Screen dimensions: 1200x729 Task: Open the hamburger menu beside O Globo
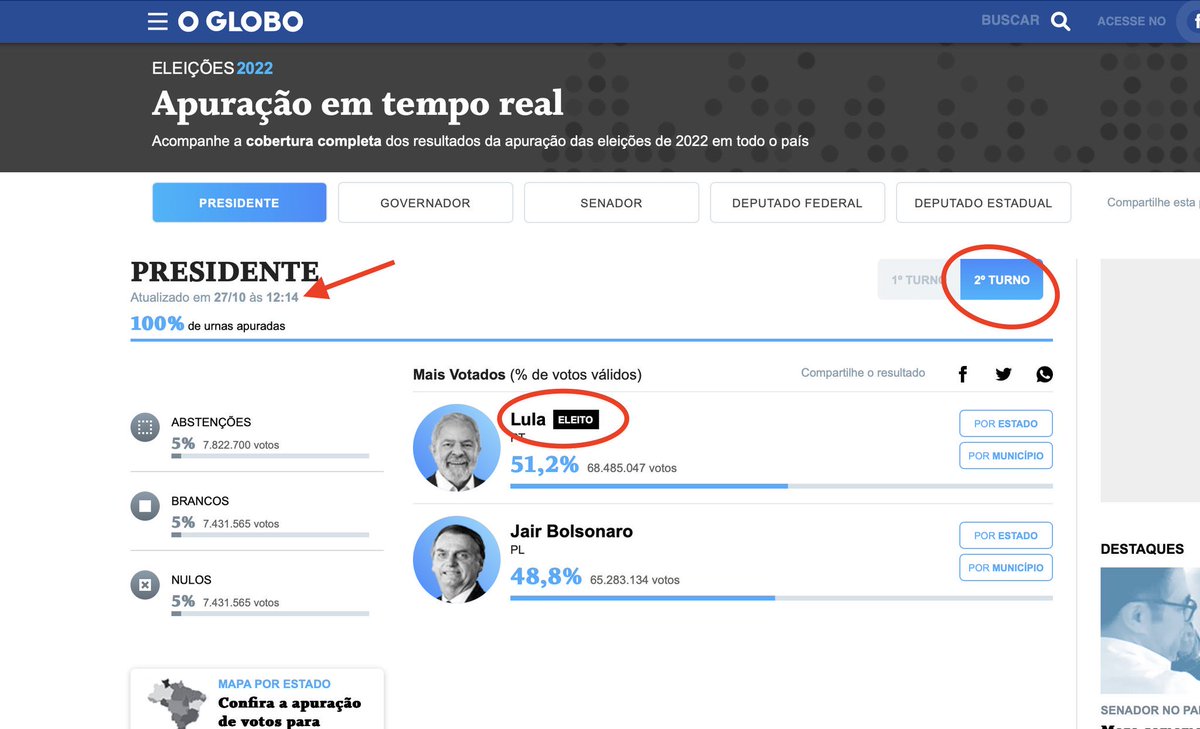click(x=157, y=21)
